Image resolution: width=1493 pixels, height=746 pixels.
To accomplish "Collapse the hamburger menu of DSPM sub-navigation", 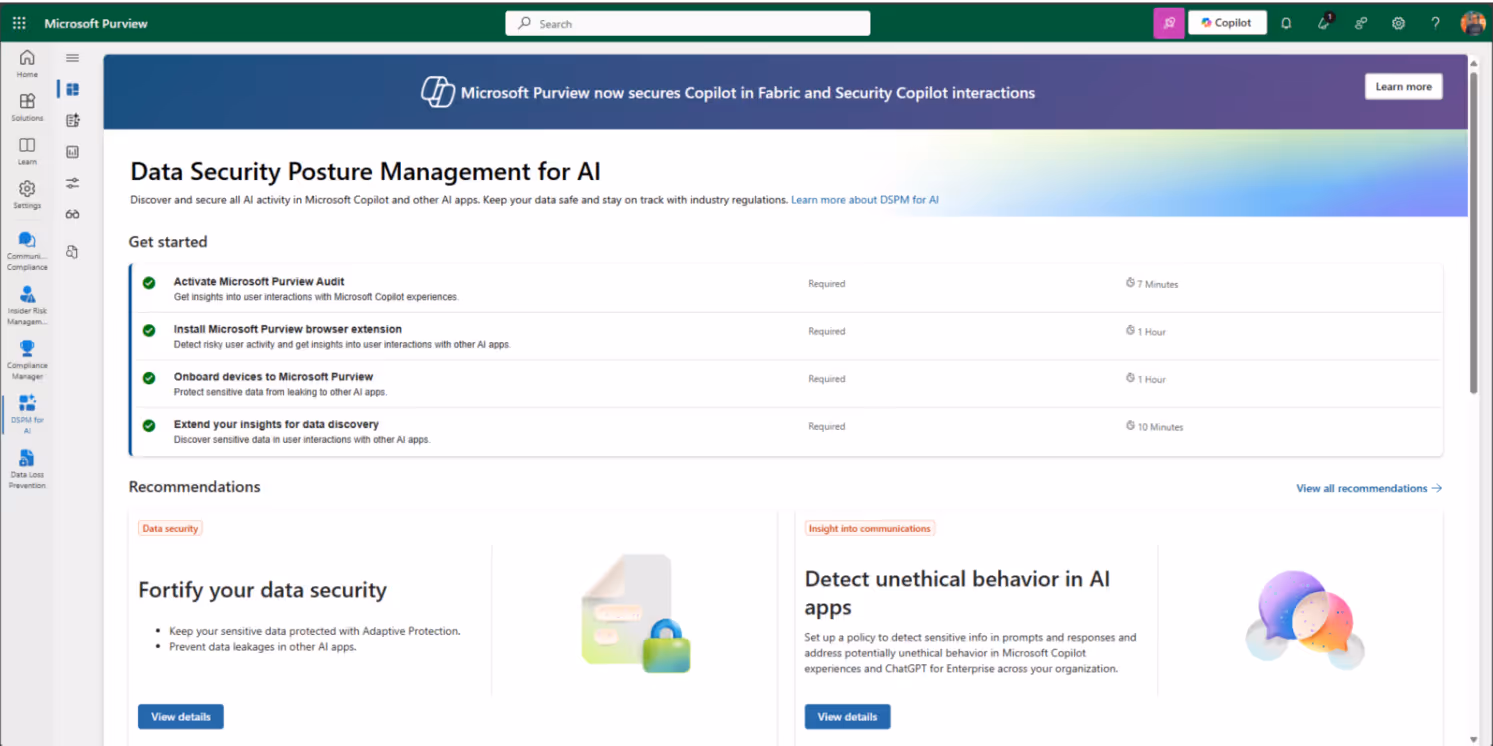I will click(x=72, y=58).
